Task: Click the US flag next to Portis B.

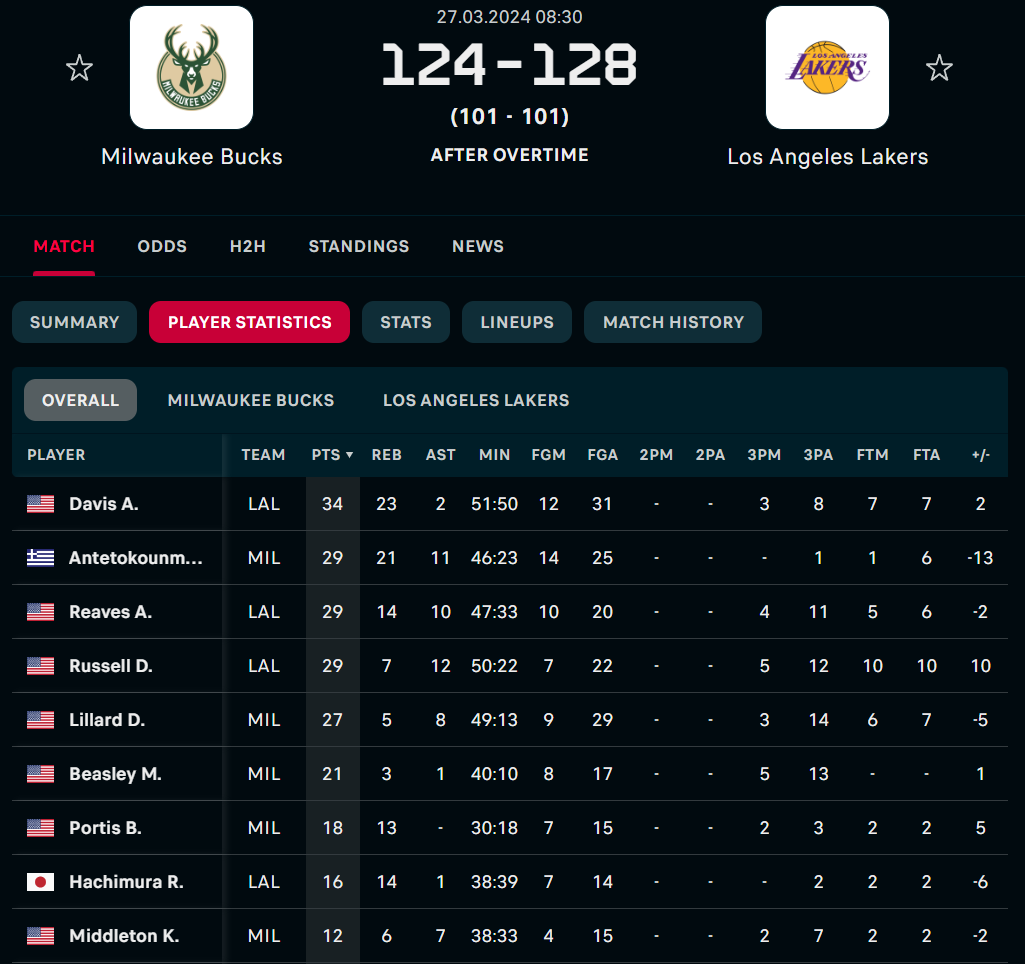Action: [40, 828]
